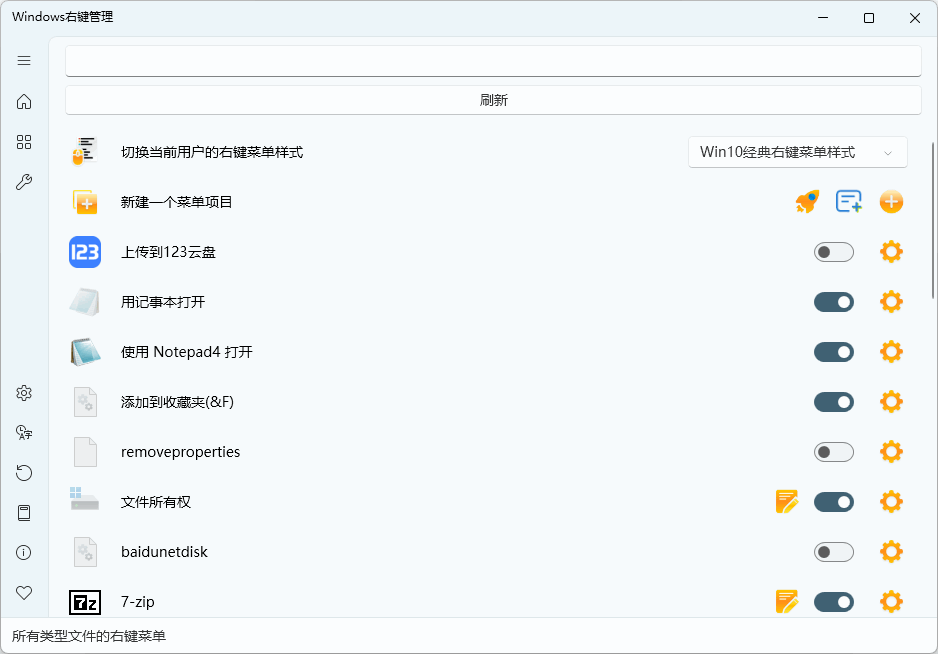Open the grid categories sidebar item
Image resolution: width=938 pixels, height=654 pixels.
(24, 142)
